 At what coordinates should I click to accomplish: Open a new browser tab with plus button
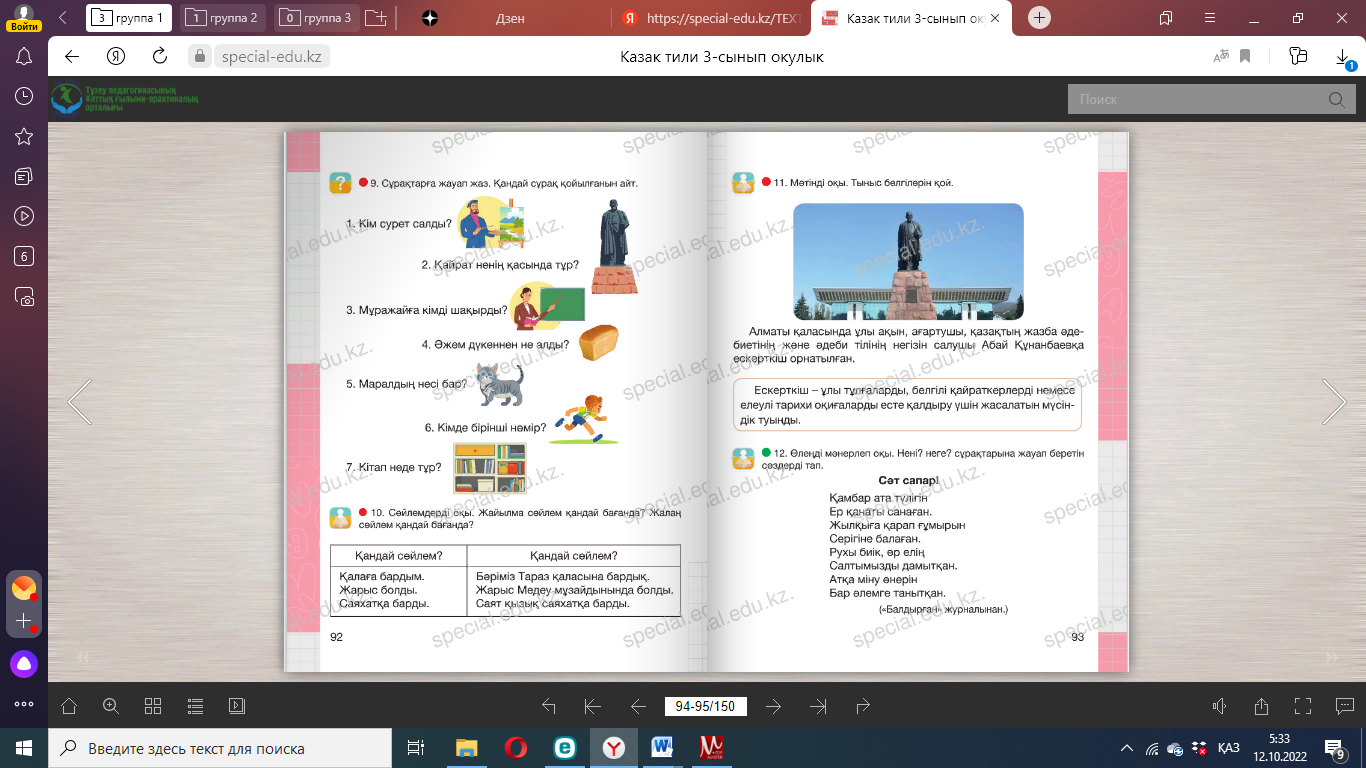point(1040,18)
